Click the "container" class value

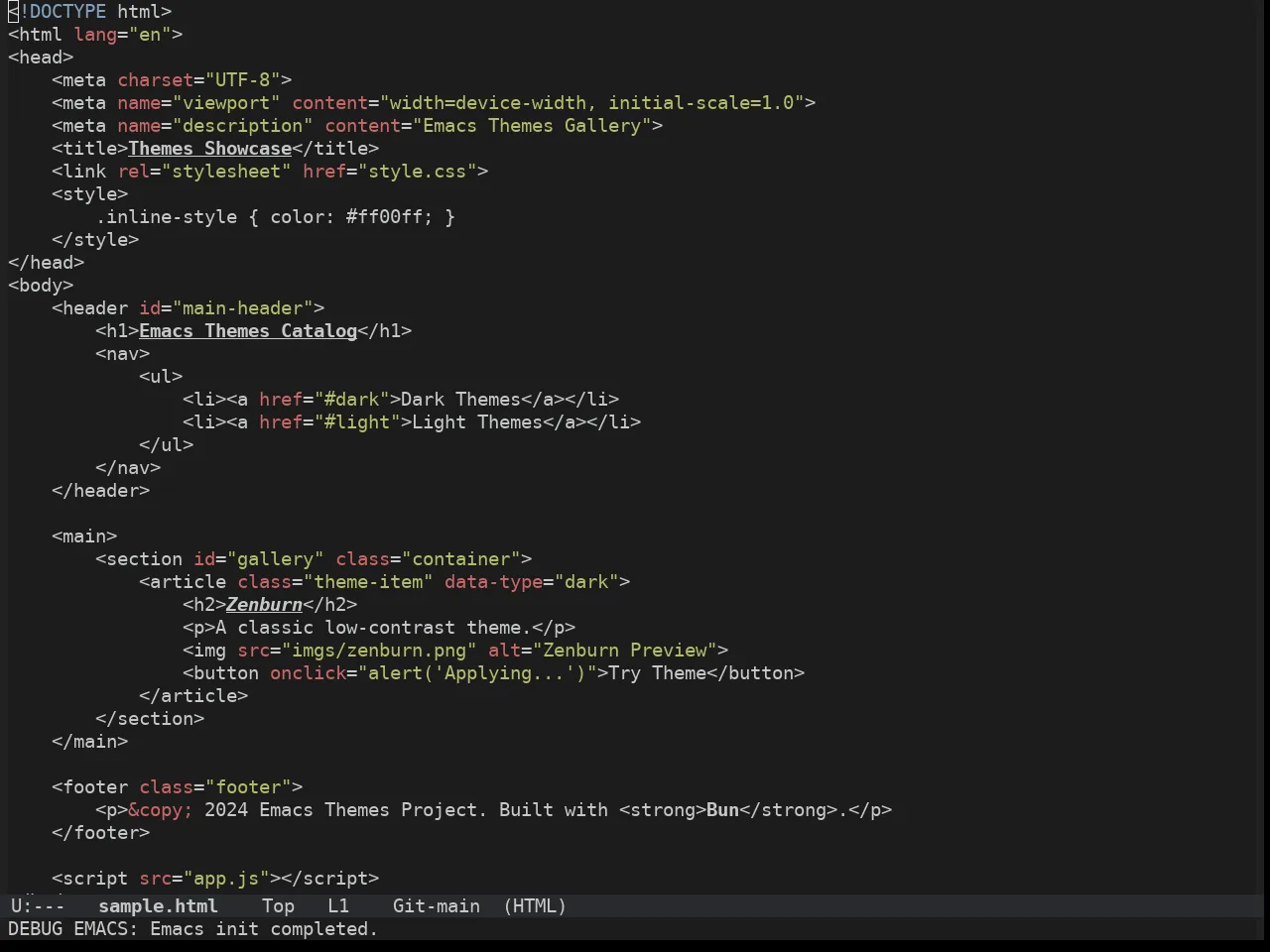(460, 559)
